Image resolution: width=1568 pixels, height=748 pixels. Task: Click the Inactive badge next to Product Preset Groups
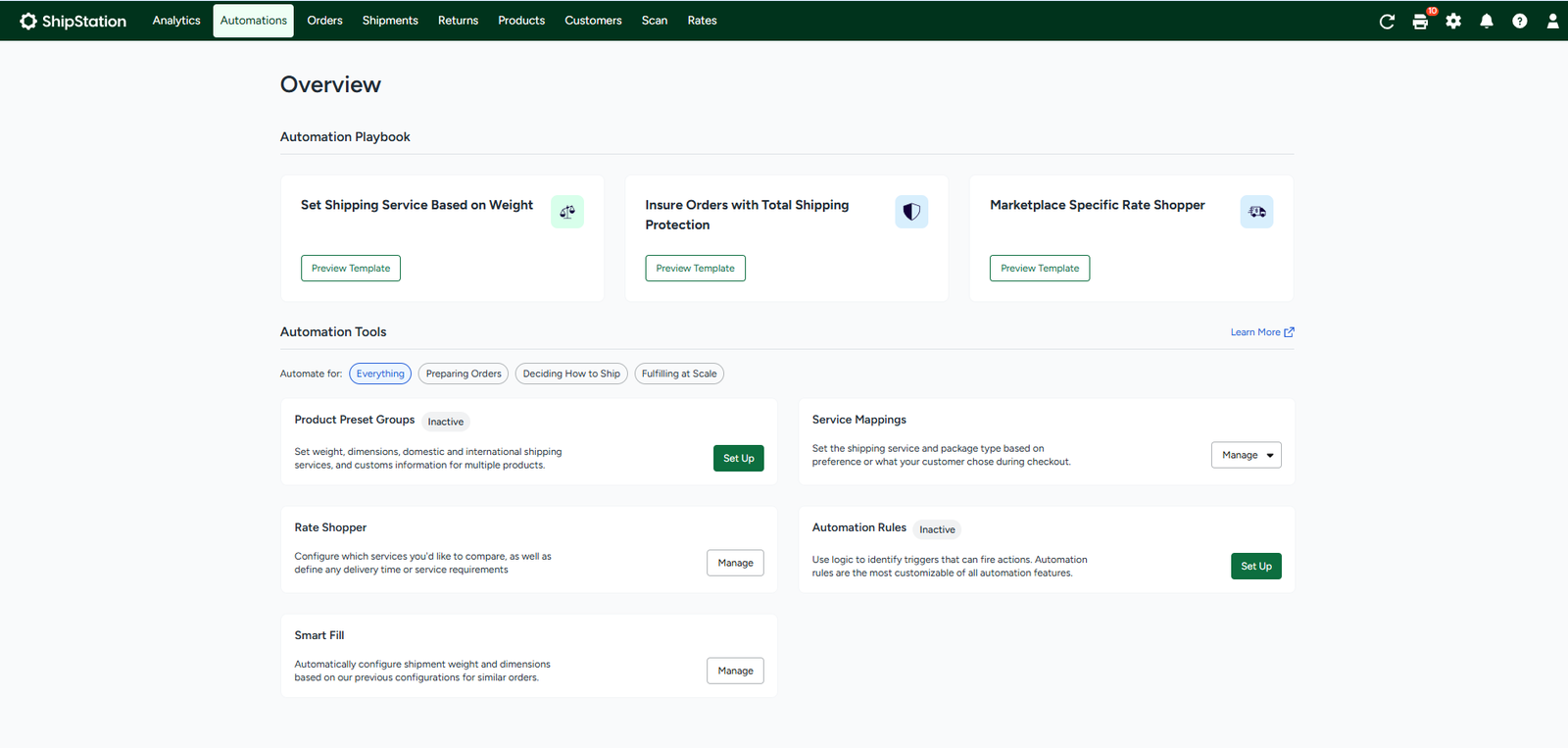(x=446, y=422)
